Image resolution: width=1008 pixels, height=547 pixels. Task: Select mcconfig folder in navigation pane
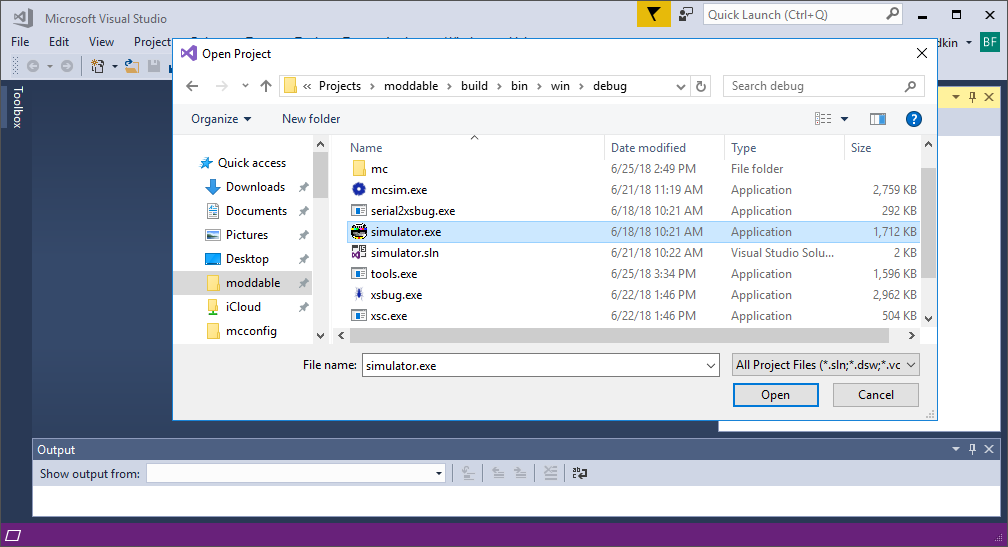(241, 331)
